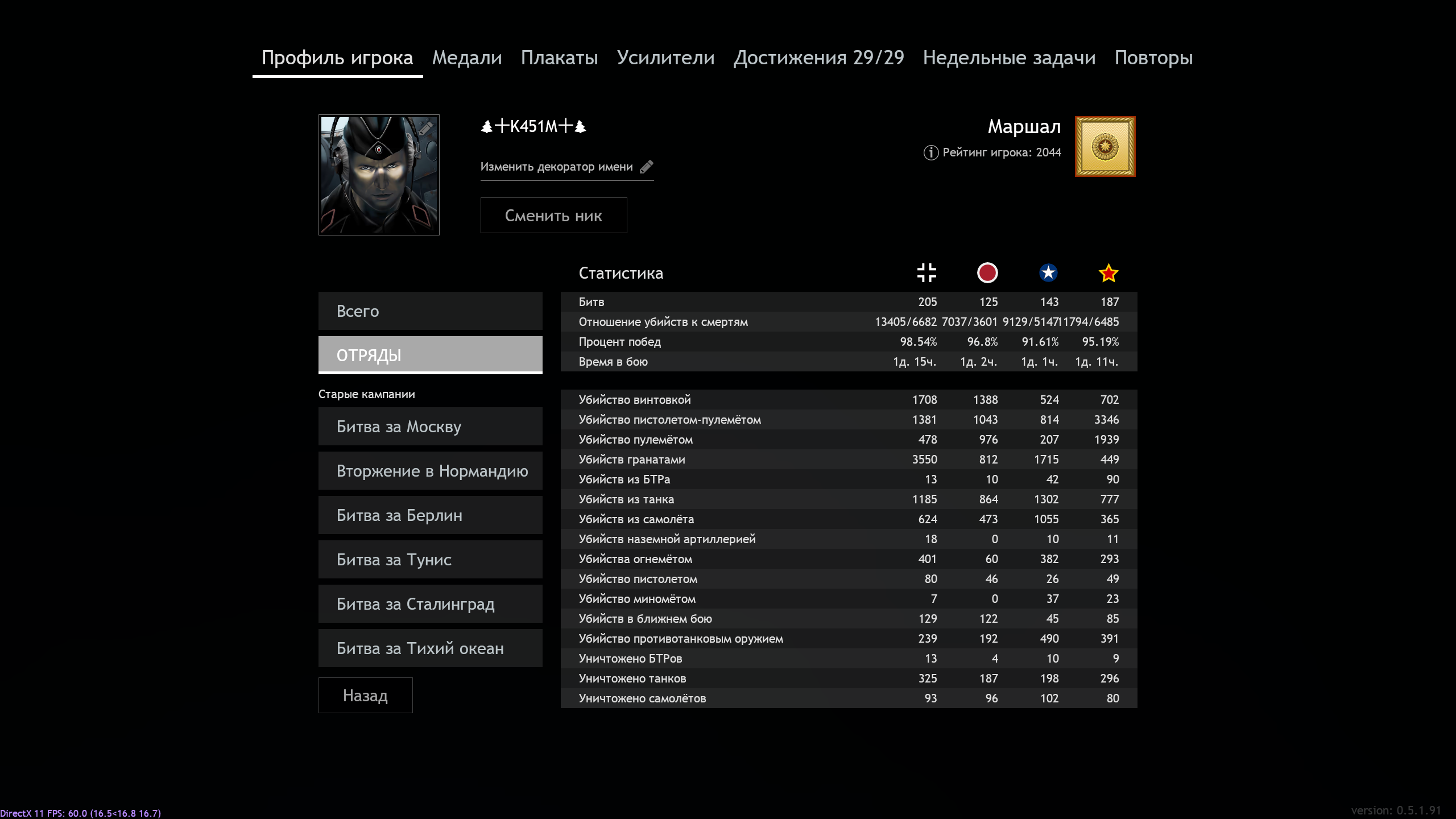Click the Изменить декоратор имени link
The image size is (1456, 819).
point(556,167)
